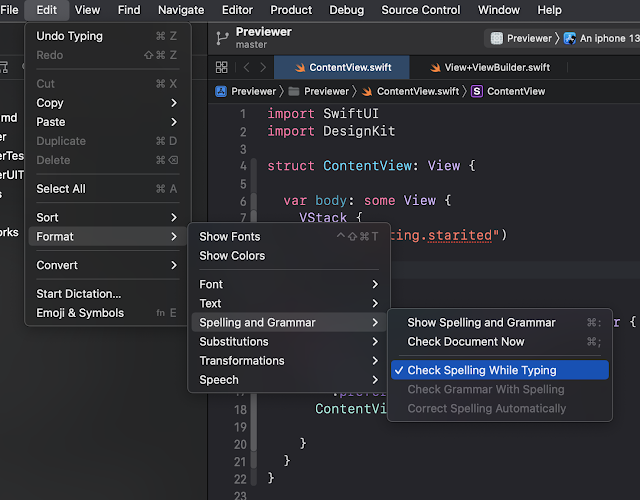Open the Navigate menu
The width and height of the screenshot is (640, 500).
(181, 10)
